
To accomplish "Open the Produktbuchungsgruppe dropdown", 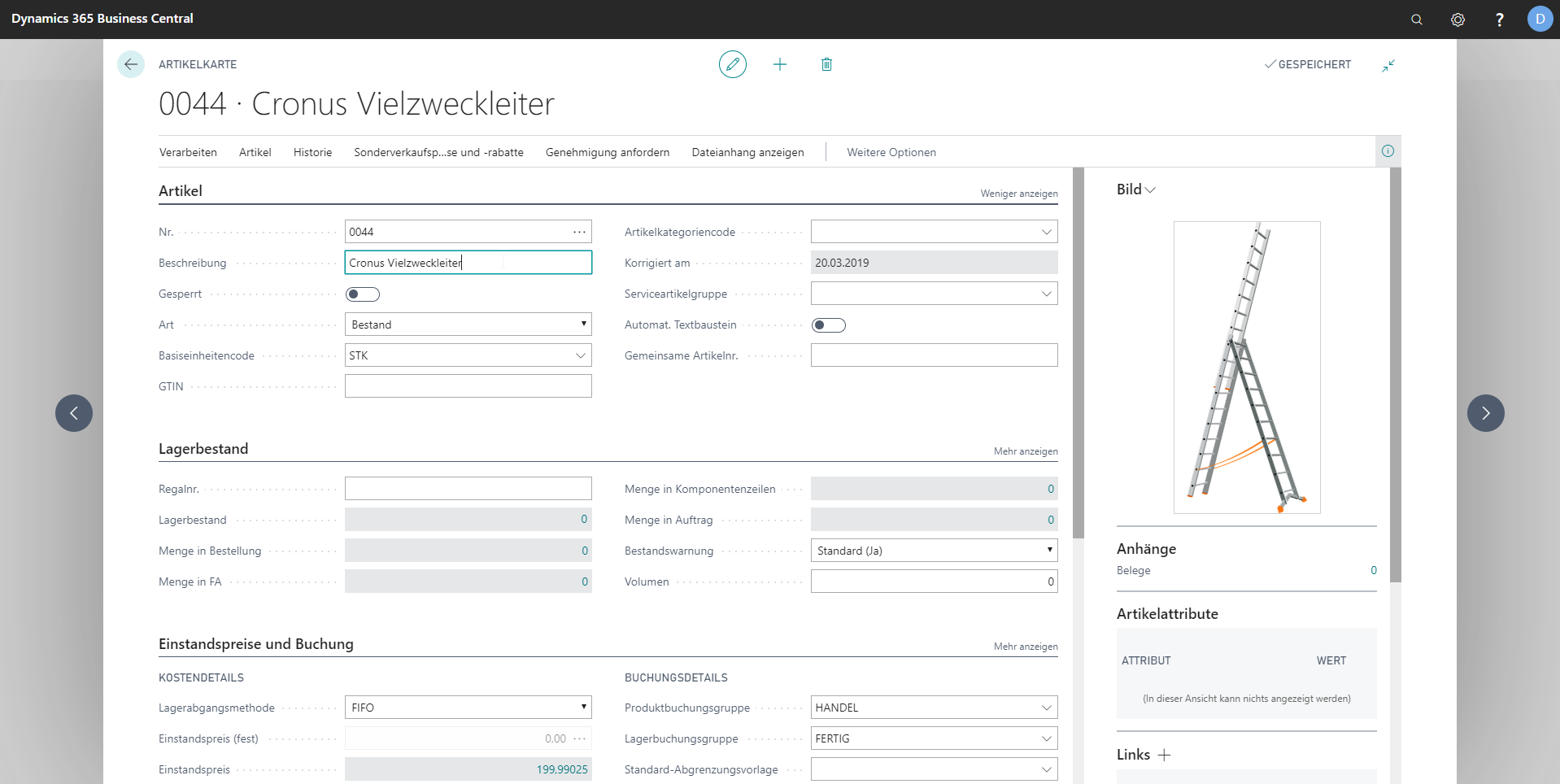I will 1047,708.
